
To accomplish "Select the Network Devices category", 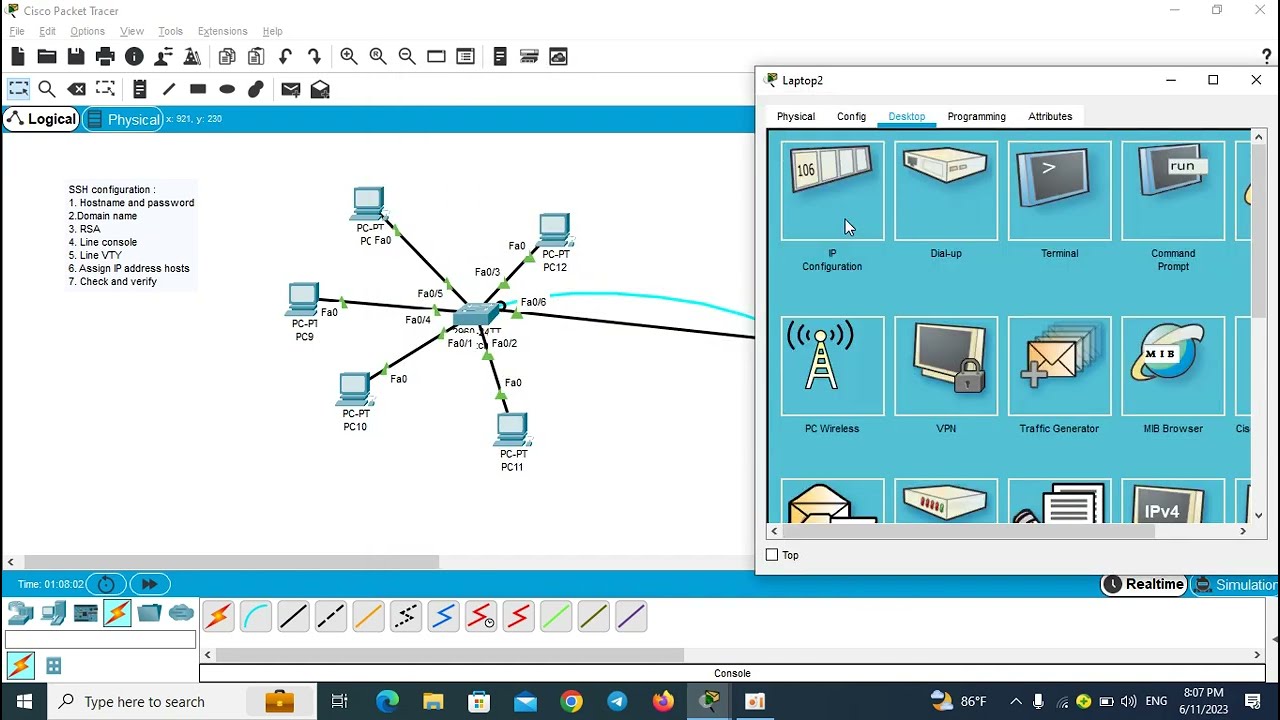I will coord(20,613).
